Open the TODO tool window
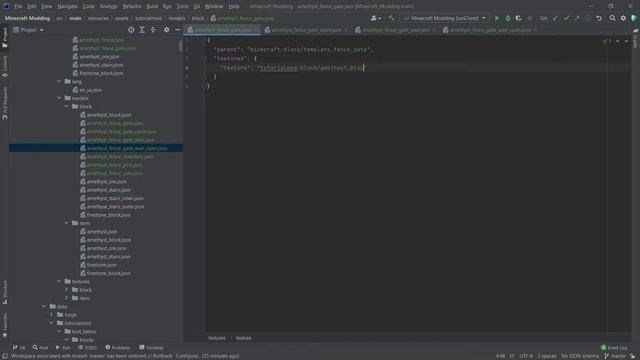640x360 pixels. [x=87, y=348]
